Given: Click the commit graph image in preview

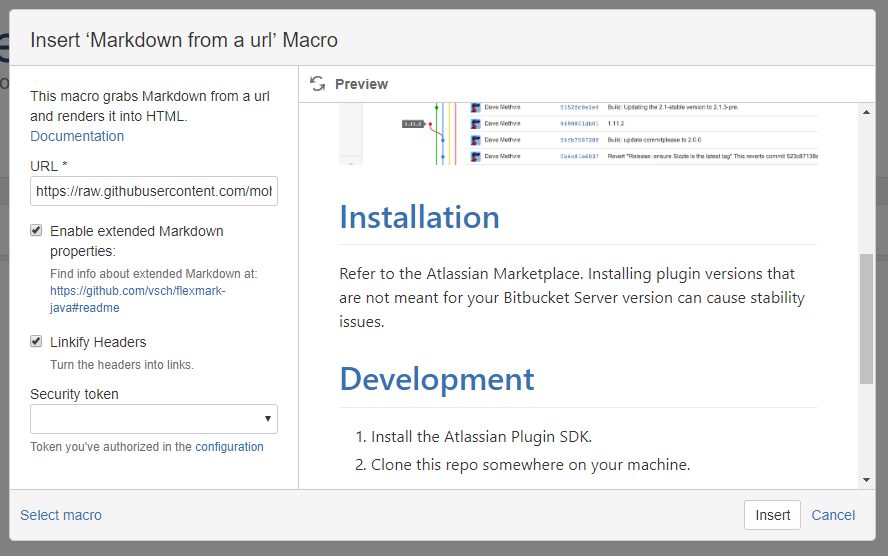Looking at the screenshot, I should point(578,134).
